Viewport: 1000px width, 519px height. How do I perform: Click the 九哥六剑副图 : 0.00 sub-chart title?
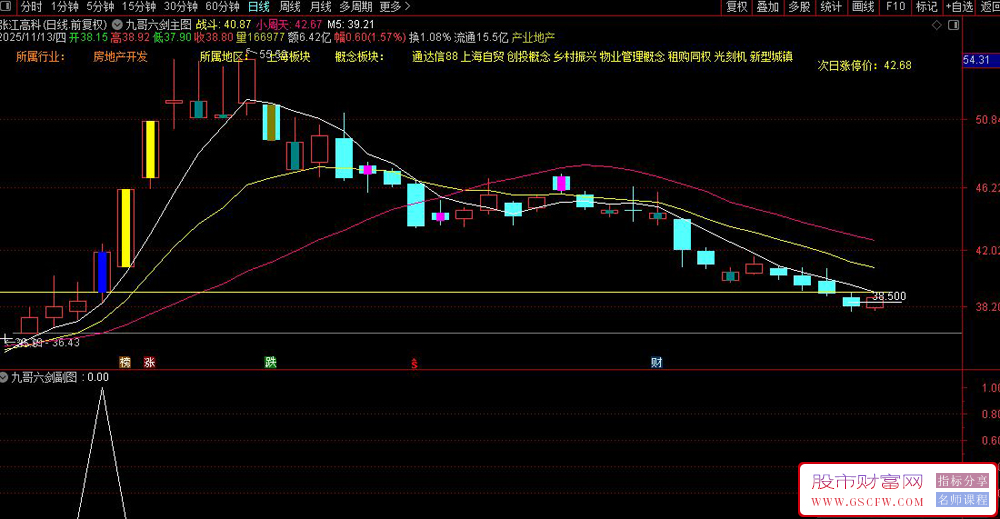[x=60, y=377]
